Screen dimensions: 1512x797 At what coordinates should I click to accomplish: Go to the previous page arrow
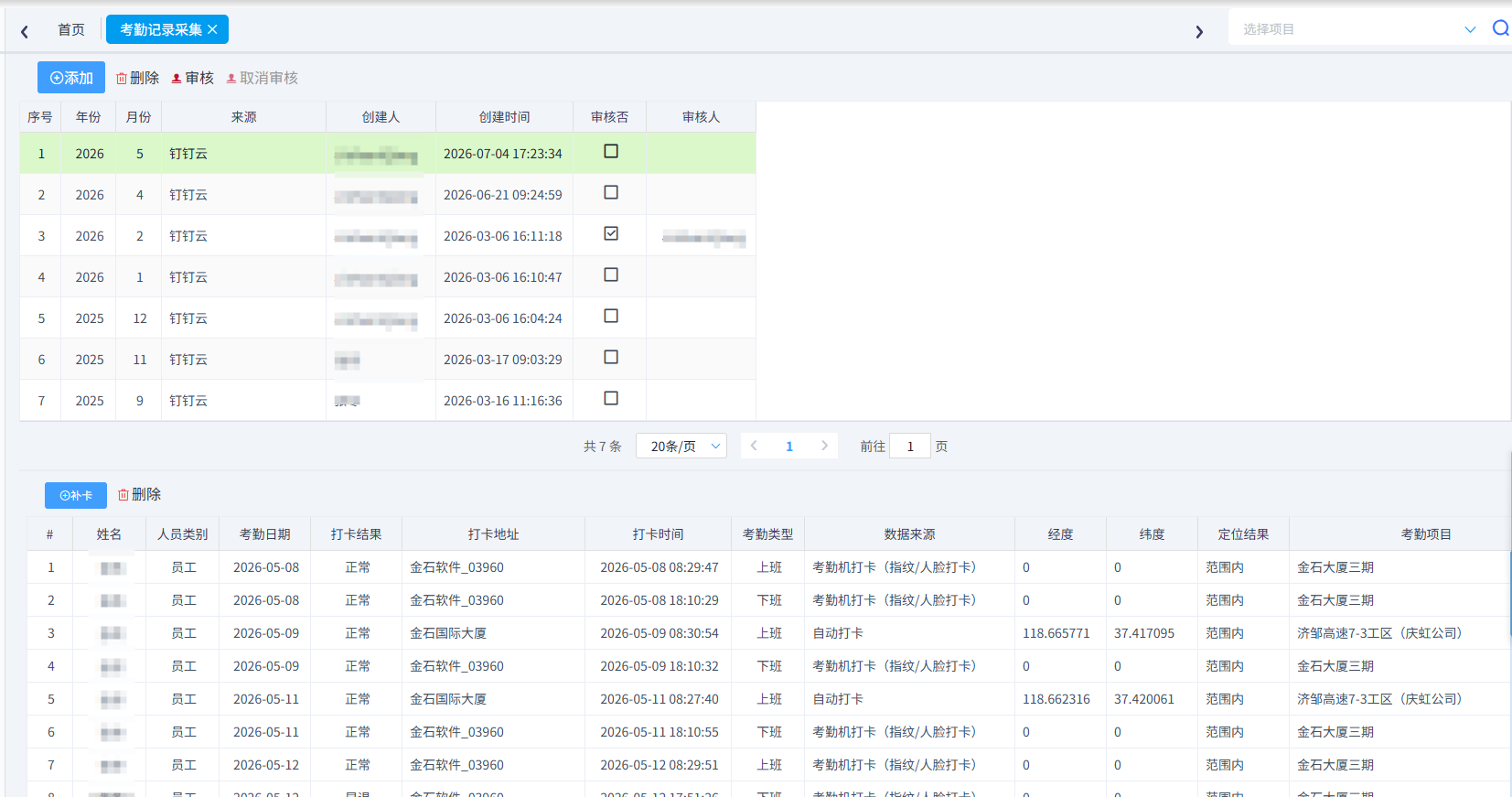754,446
